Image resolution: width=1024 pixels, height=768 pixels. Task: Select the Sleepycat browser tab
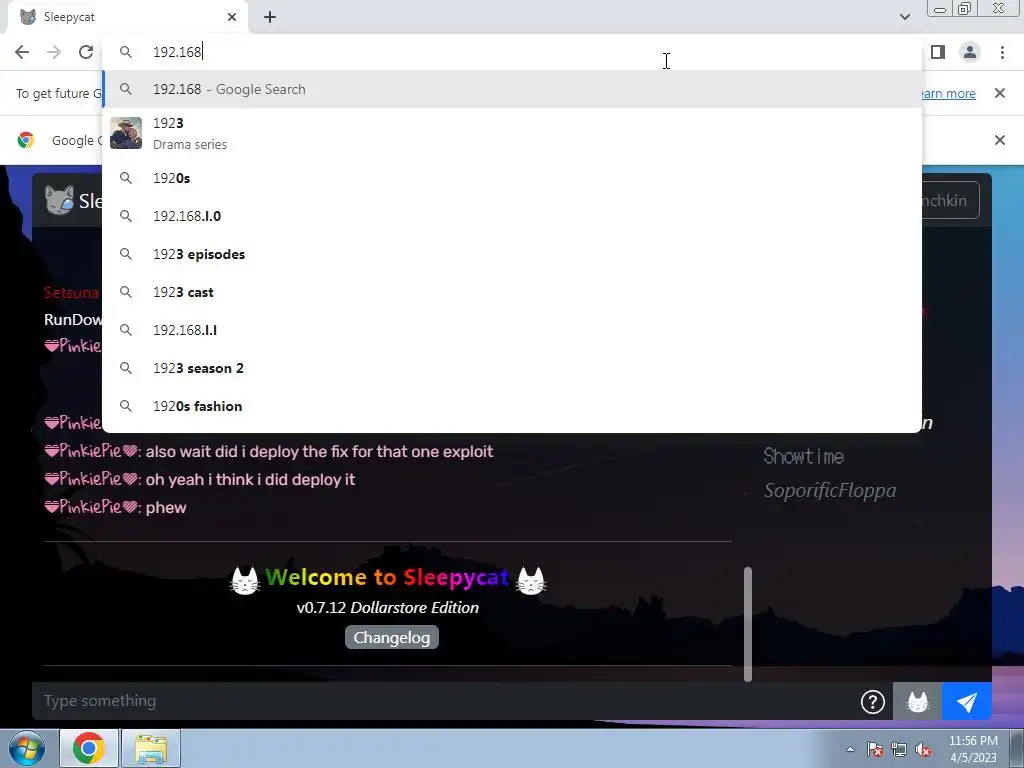click(127, 17)
